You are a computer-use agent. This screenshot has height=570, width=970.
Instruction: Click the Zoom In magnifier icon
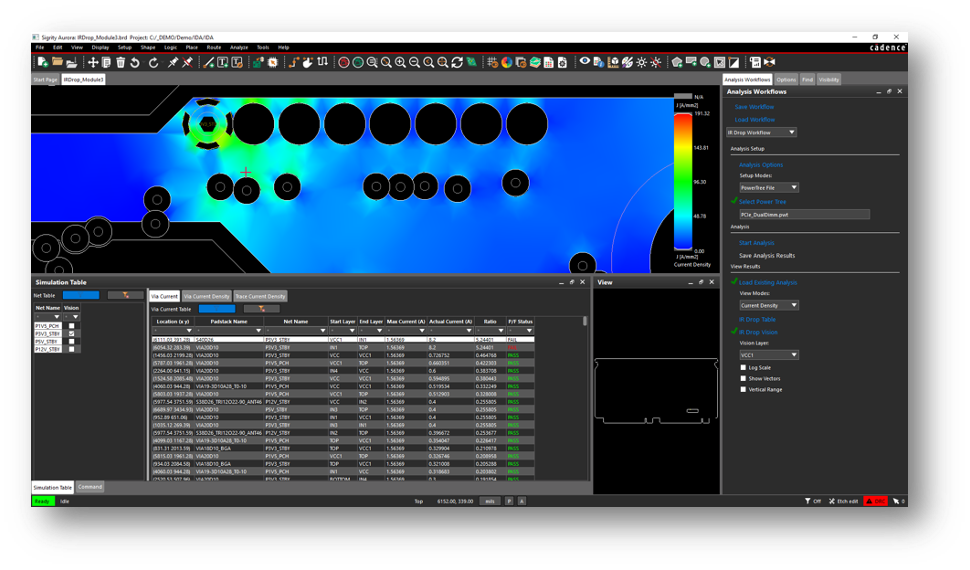(x=400, y=62)
